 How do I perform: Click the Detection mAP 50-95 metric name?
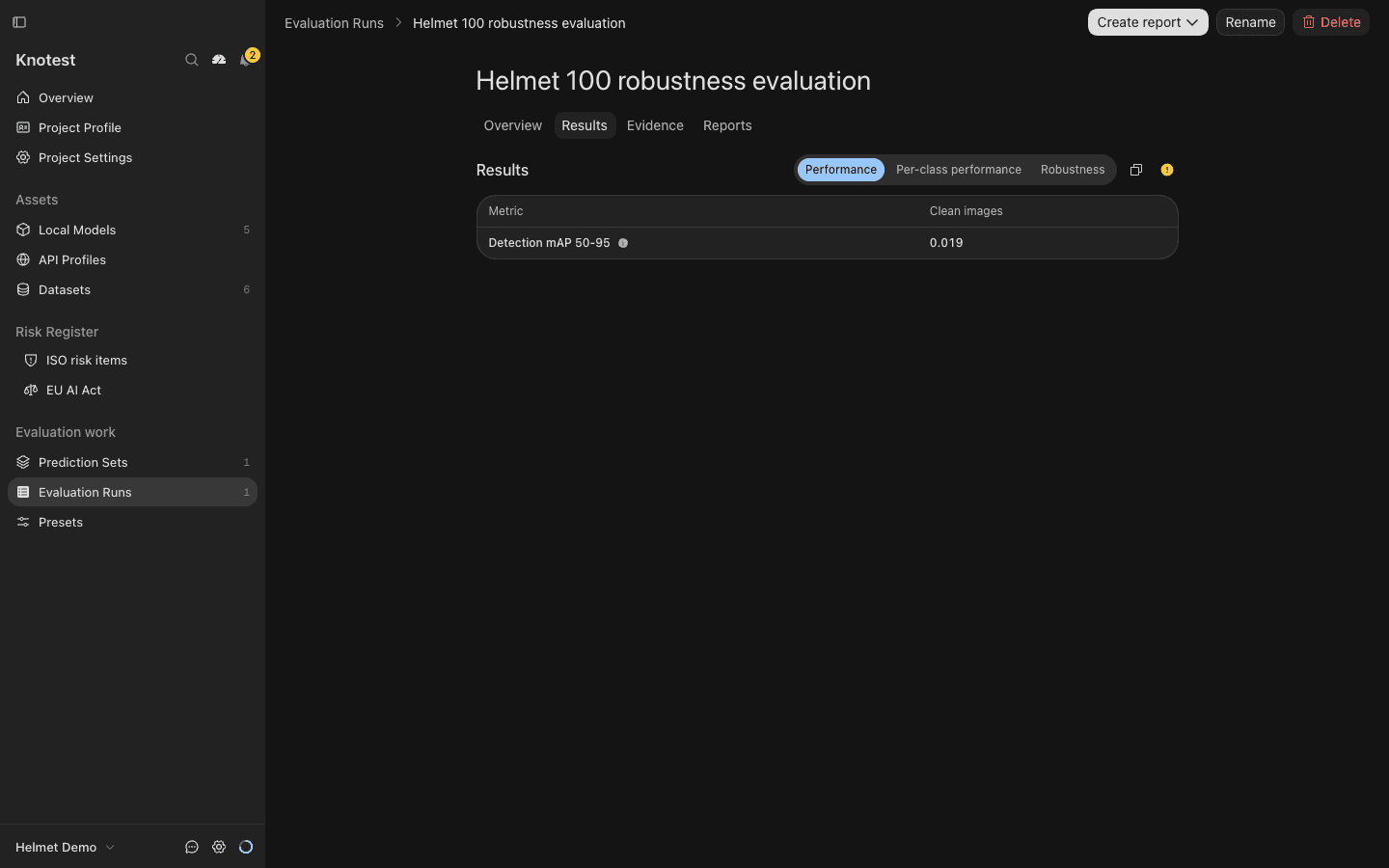click(549, 243)
